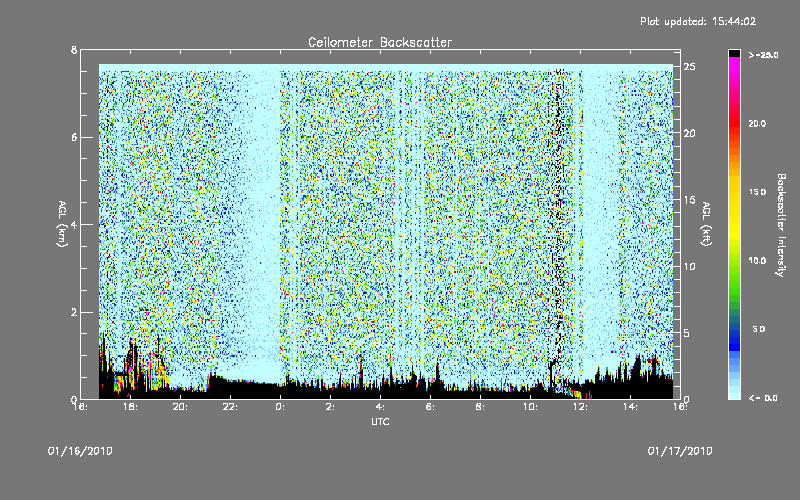Click the 25 tick on the kft axis
This screenshot has height=500, width=800.
tap(690, 67)
